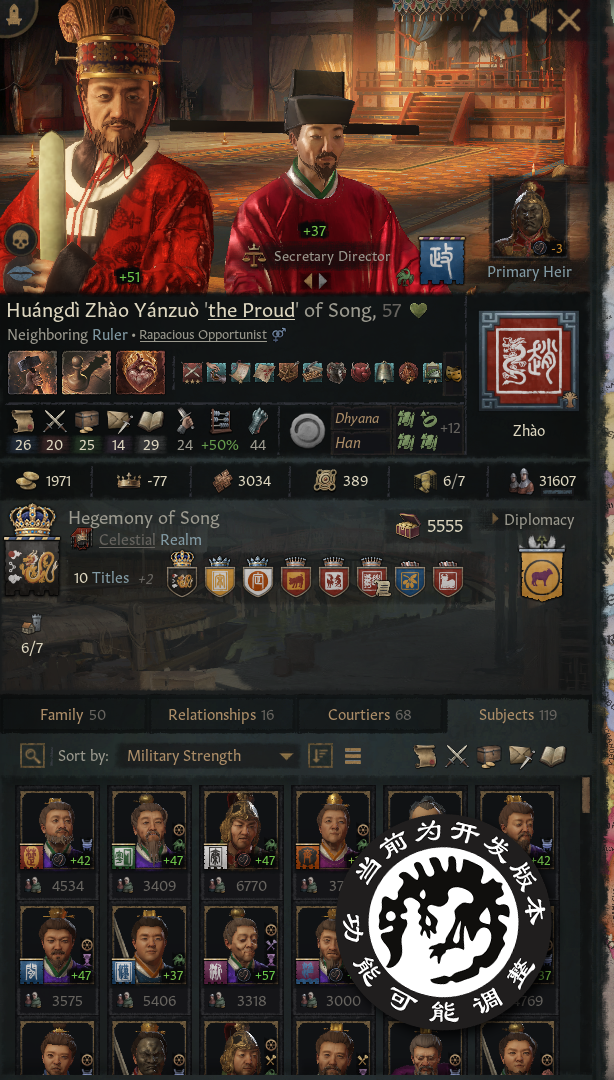Image resolution: width=614 pixels, height=1080 pixels.
Task: Toggle list view layout button
Action: (353, 756)
